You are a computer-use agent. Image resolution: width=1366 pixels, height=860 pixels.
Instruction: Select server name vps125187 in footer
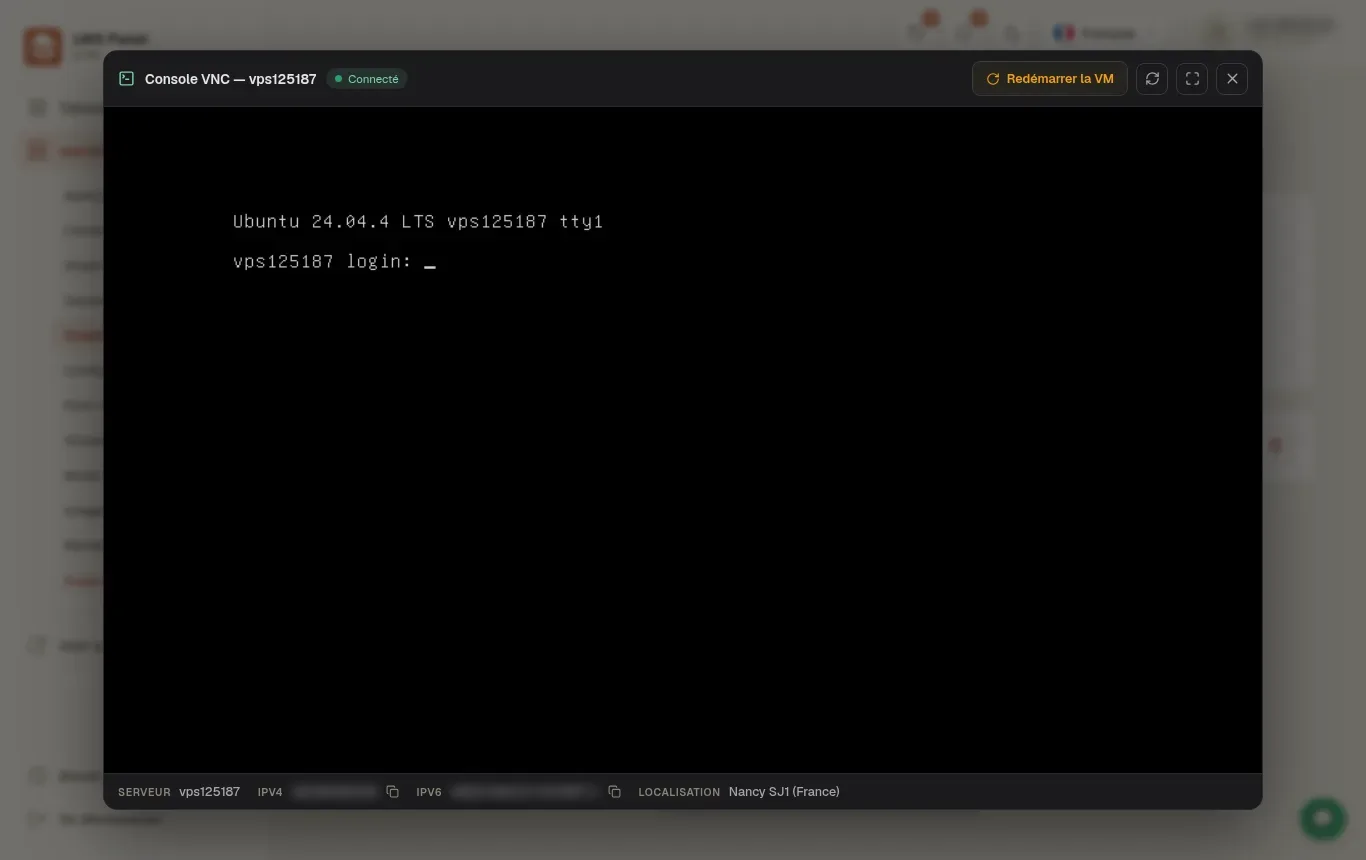tap(209, 792)
